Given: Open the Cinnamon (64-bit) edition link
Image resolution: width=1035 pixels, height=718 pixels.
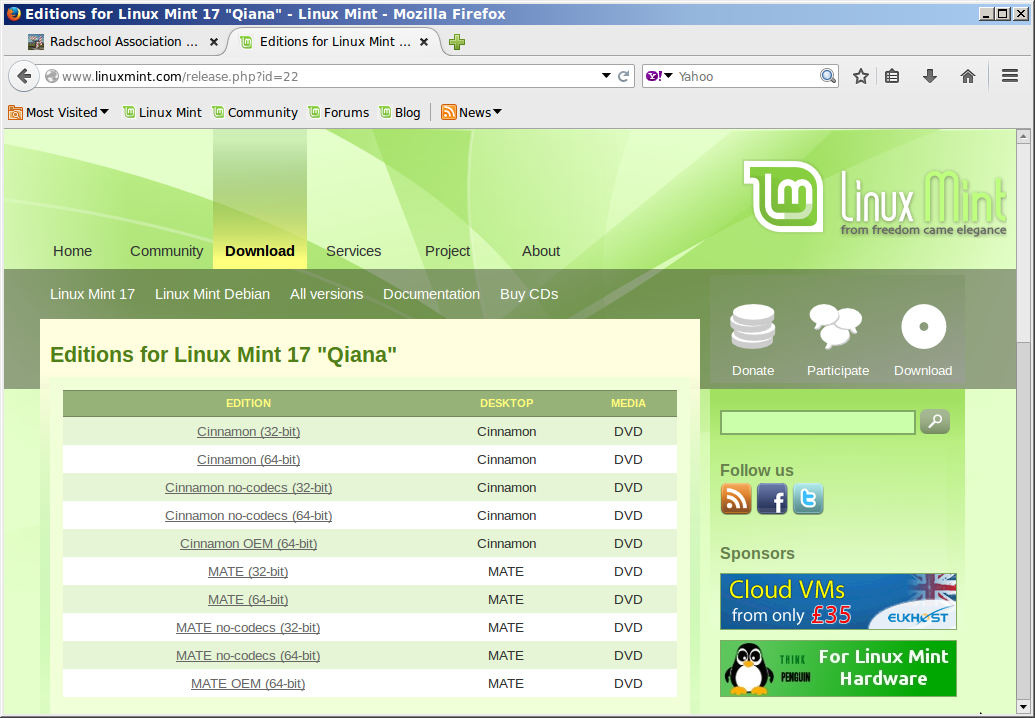Looking at the screenshot, I should 248,460.
